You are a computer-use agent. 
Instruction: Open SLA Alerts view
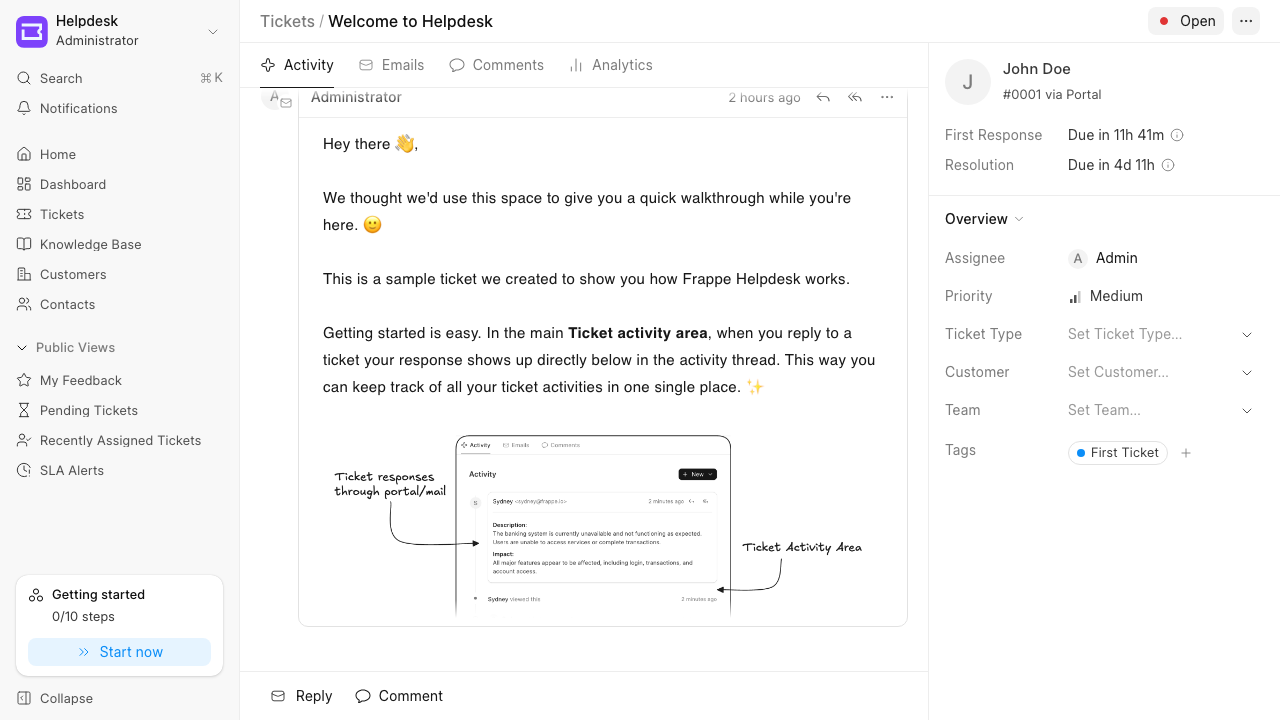[120, 470]
